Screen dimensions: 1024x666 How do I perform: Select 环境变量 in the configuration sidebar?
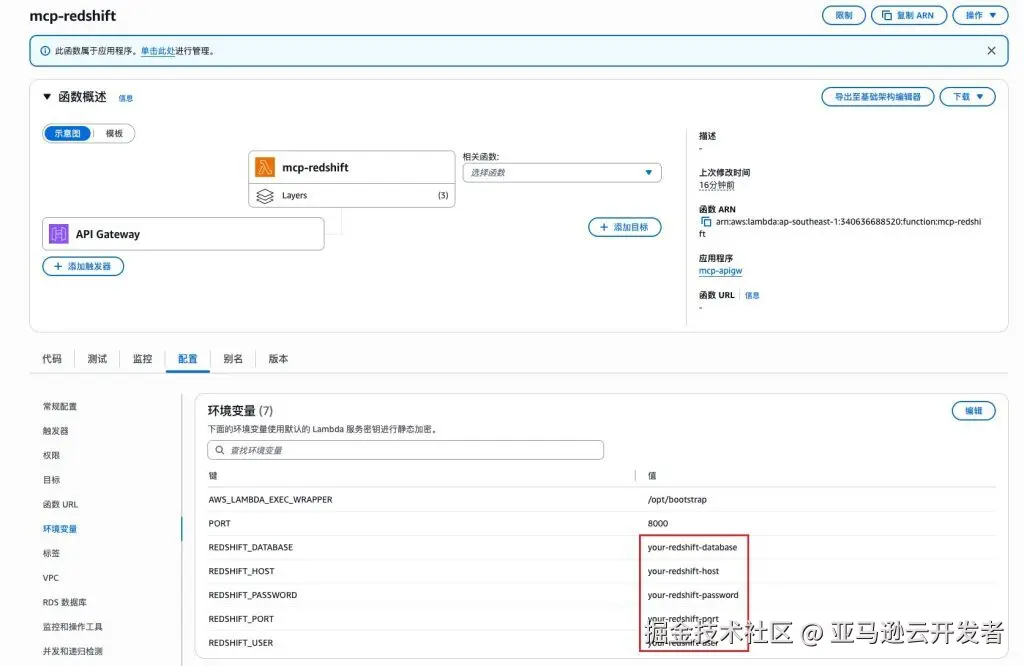click(60, 529)
